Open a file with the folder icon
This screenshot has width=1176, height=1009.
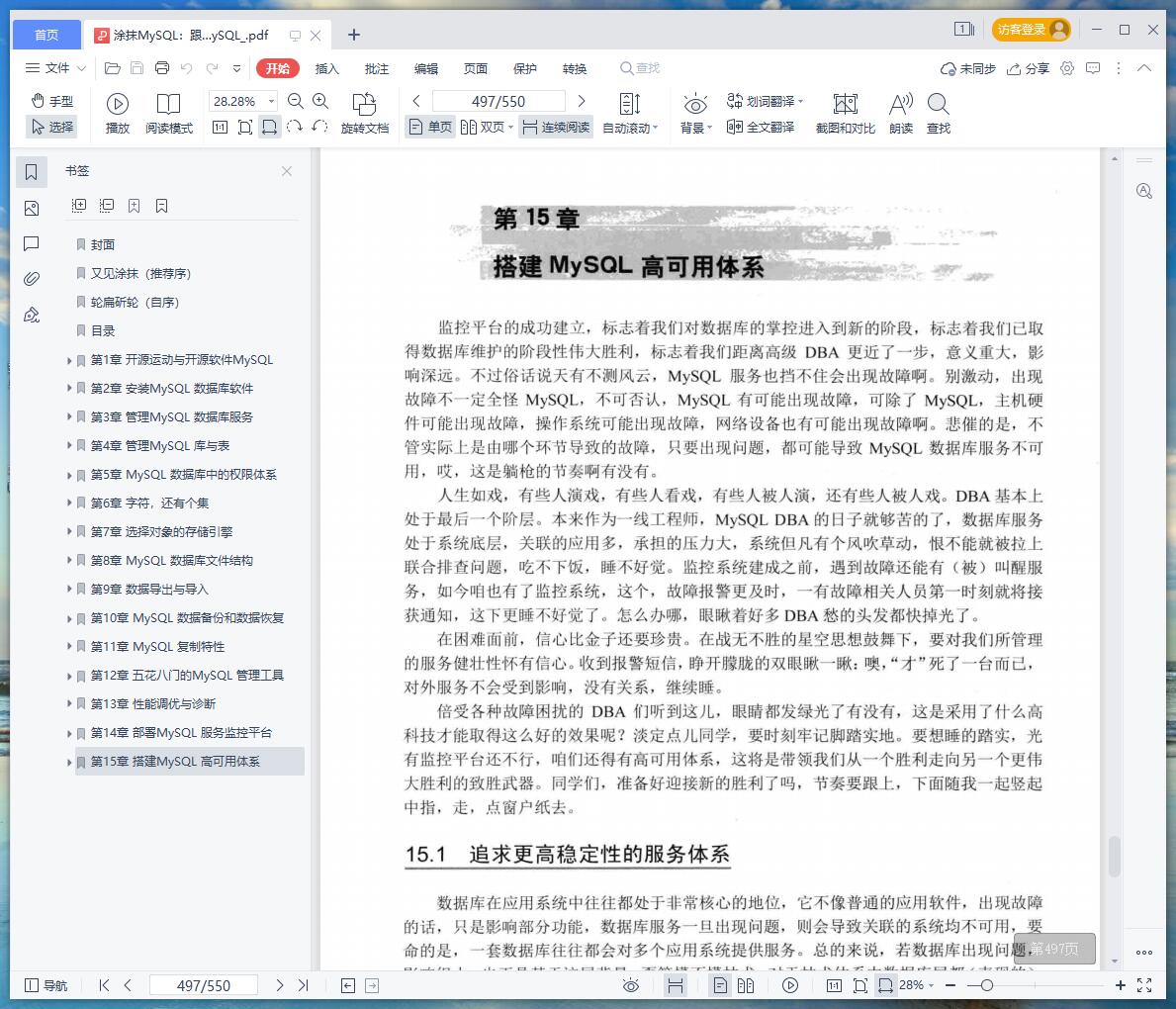click(113, 68)
